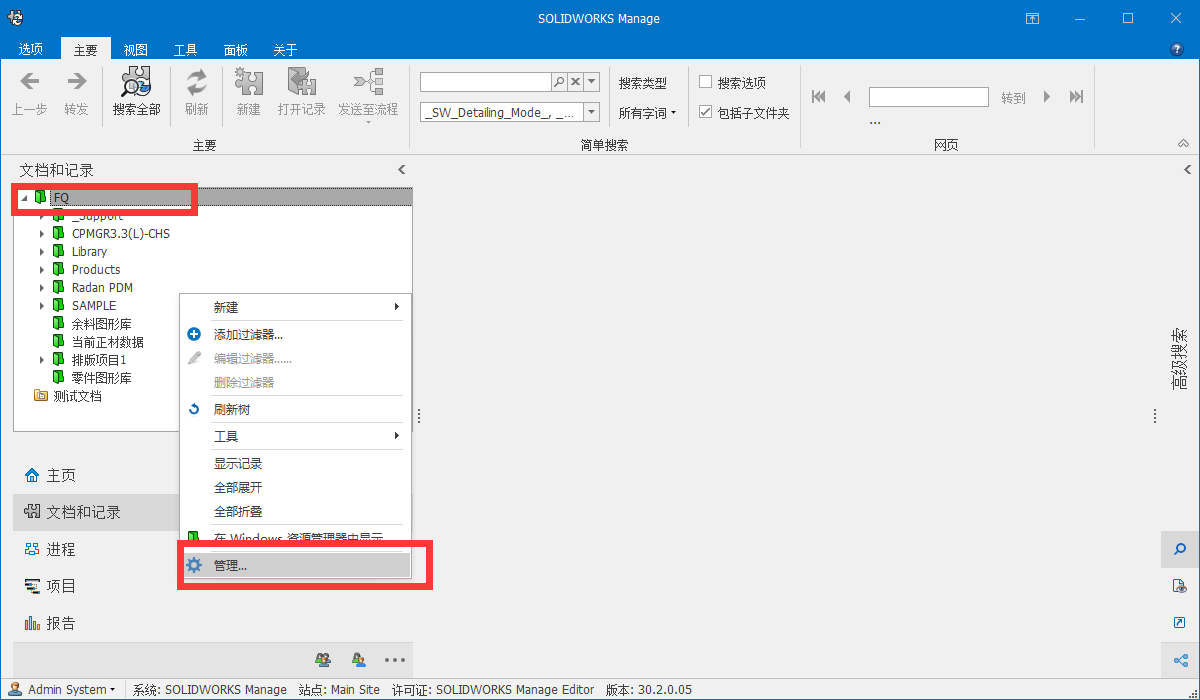Expand the Products folder node
This screenshot has width=1200, height=700.
click(x=42, y=270)
